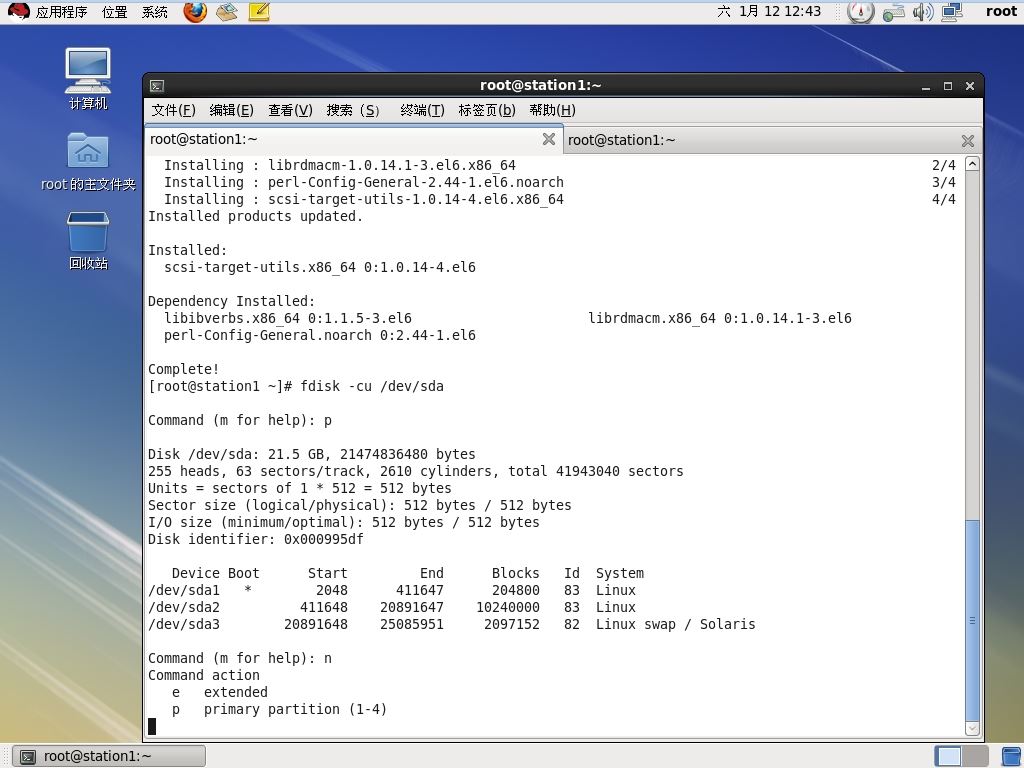Select the first workspace in switcher
The width and height of the screenshot is (1024, 768).
[948, 756]
